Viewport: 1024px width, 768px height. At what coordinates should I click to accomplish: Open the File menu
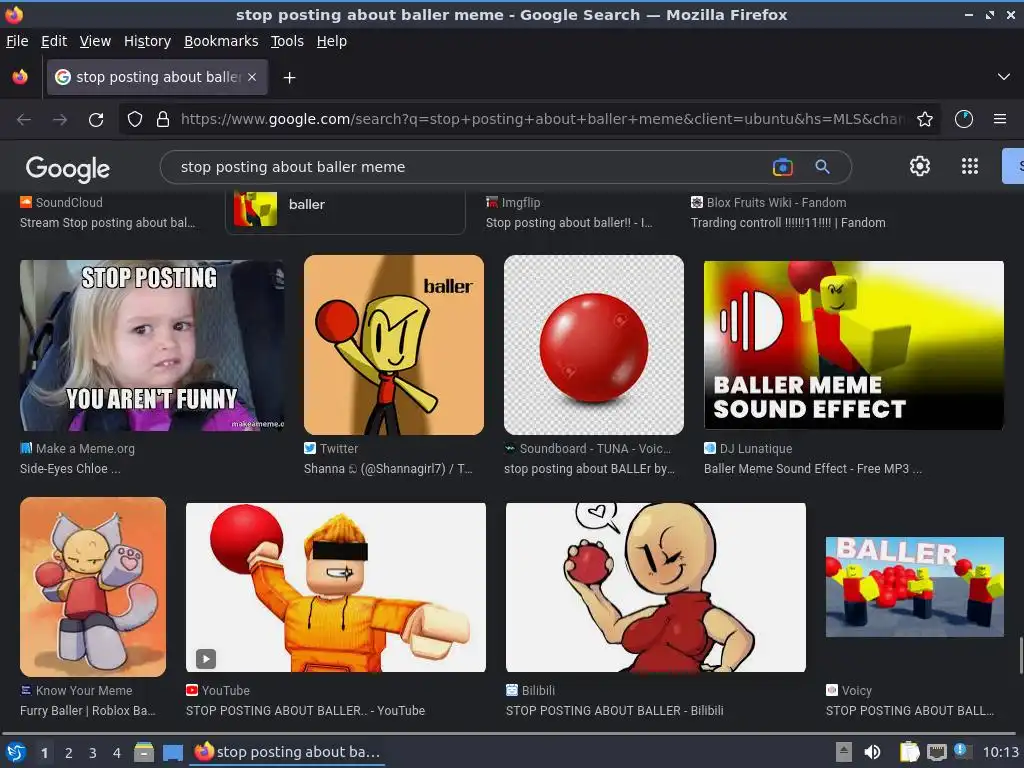17,41
